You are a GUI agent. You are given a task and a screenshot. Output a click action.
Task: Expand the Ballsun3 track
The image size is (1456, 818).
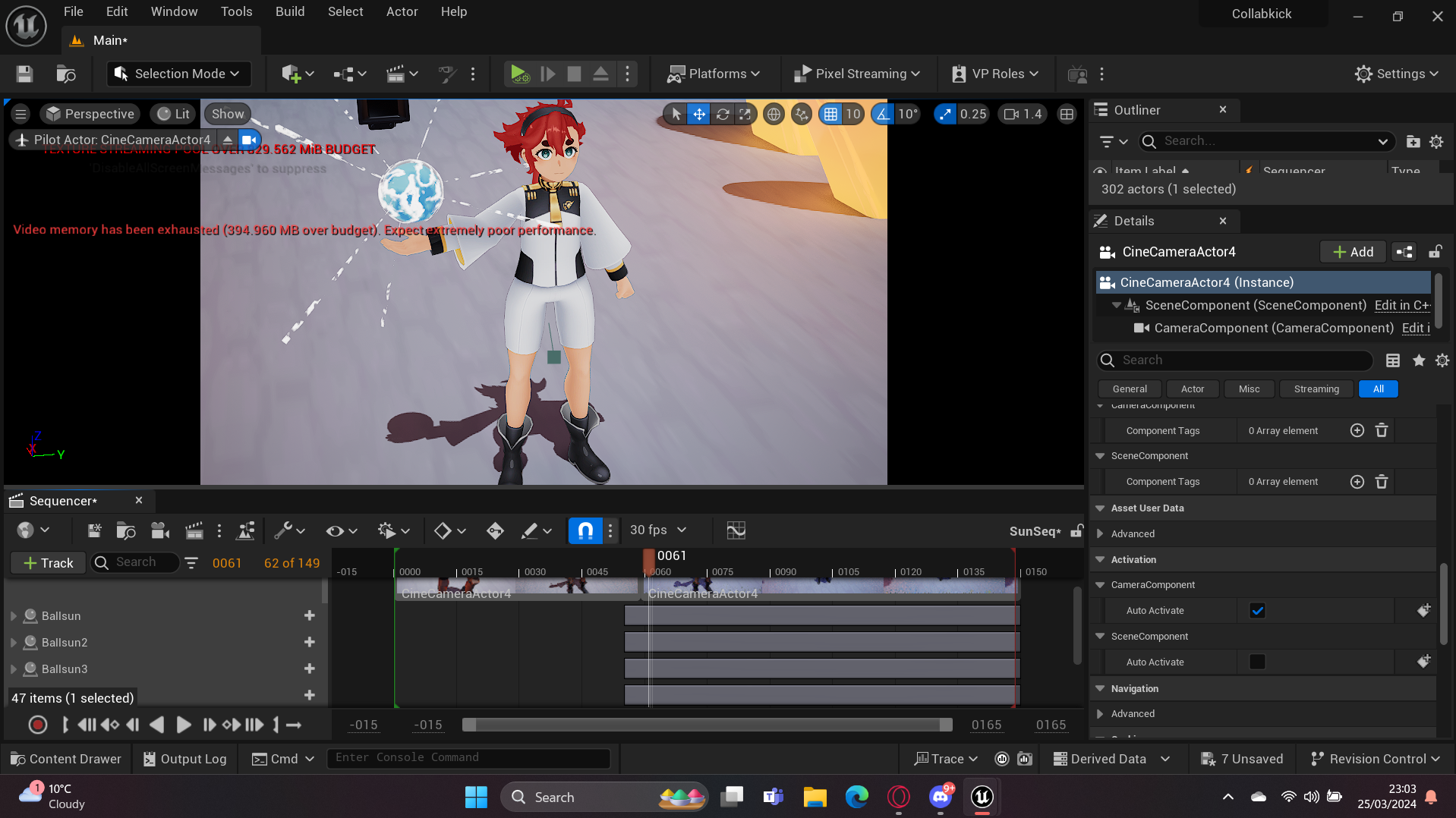tap(13, 669)
